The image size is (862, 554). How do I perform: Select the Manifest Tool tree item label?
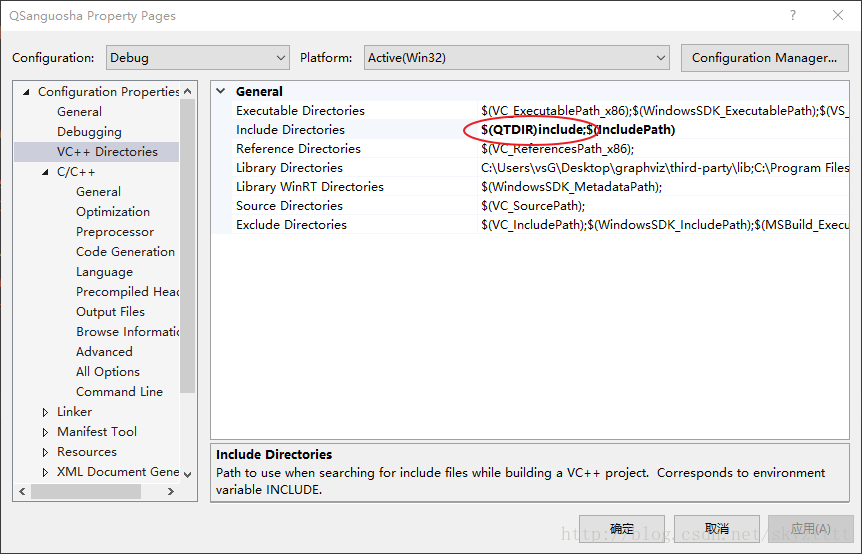97,432
